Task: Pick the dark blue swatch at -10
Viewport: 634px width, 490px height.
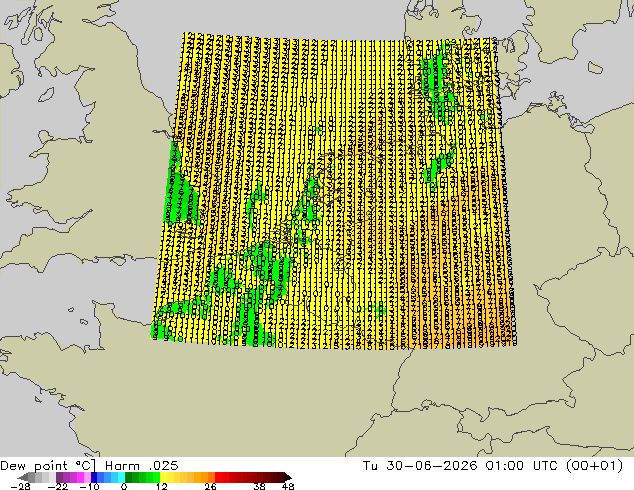Action: (x=94, y=477)
